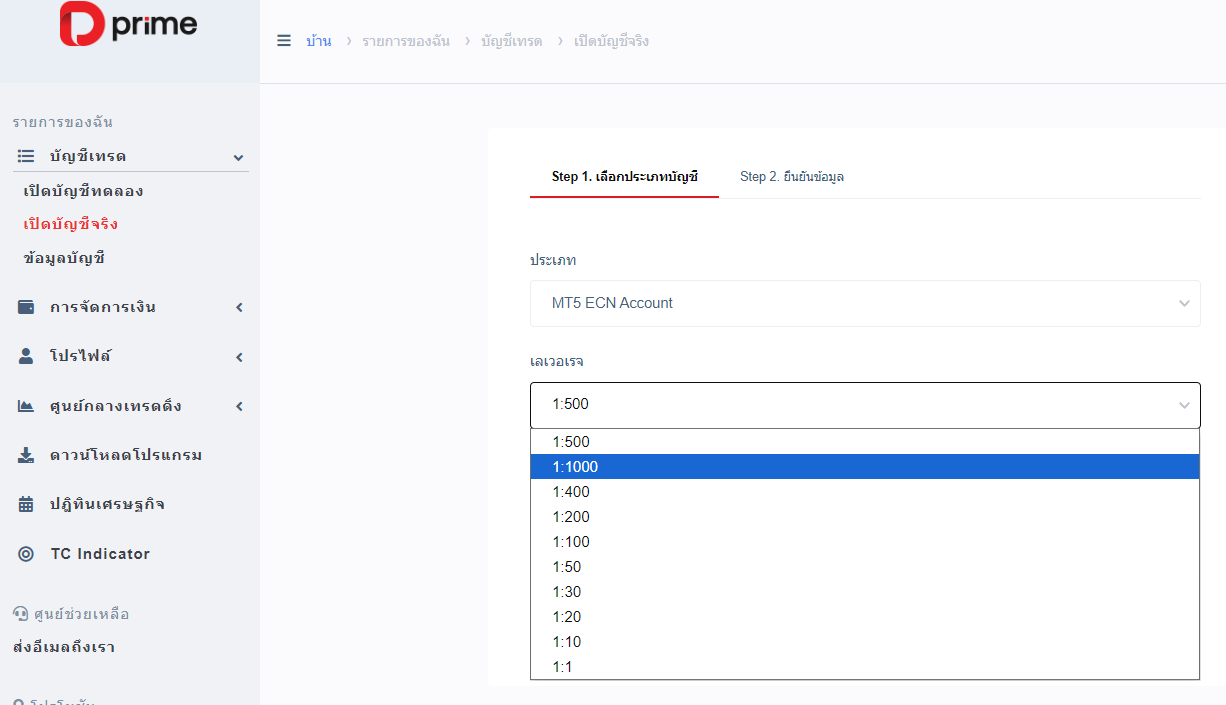Image resolution: width=1226 pixels, height=705 pixels.
Task: Click ส่งอีเมลถึงเรา email us link
Action: tap(64, 647)
